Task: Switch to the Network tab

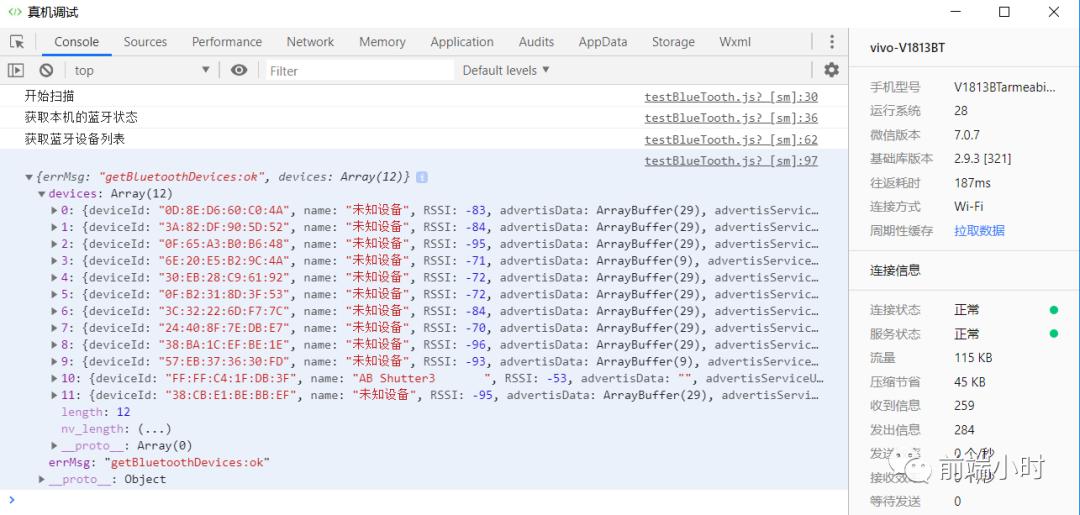Action: pyautogui.click(x=310, y=42)
